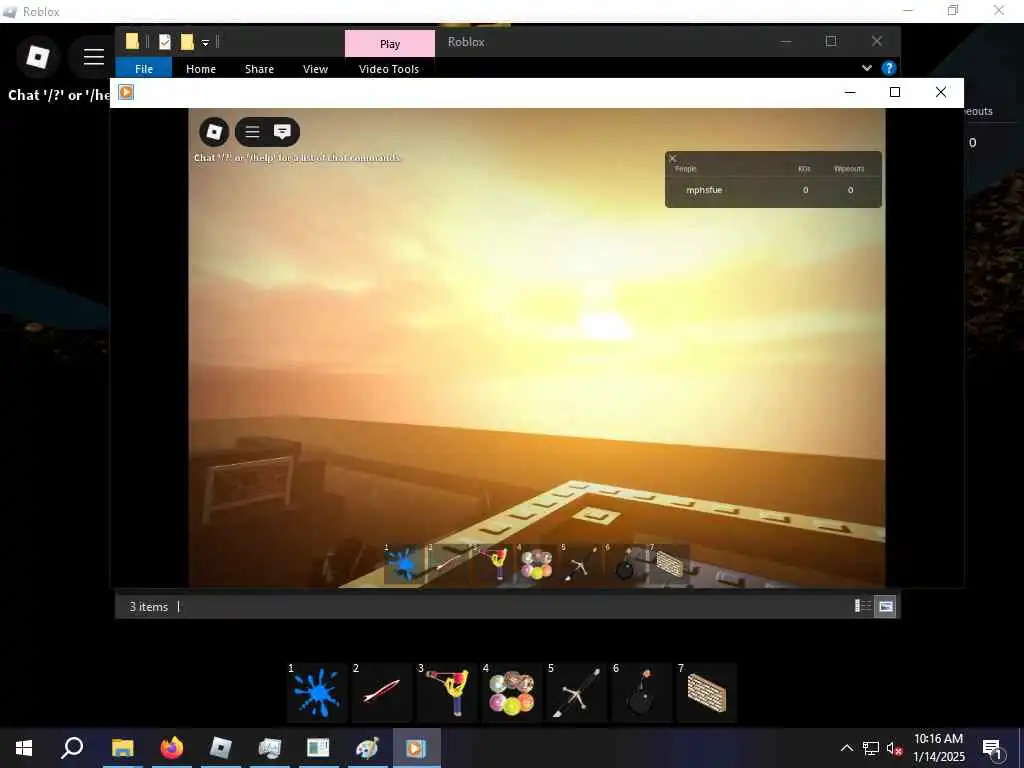This screenshot has width=1024, height=768.
Task: Launch Firefox from the taskbar
Action: coord(172,748)
